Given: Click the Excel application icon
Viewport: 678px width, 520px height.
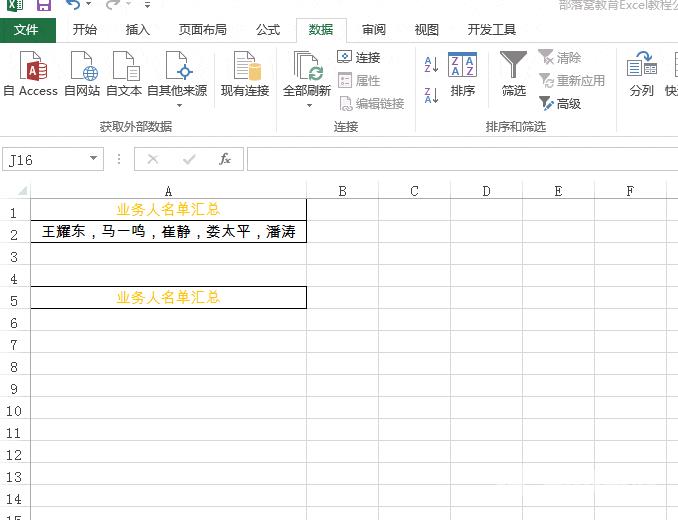Looking at the screenshot, I should pyautogui.click(x=15, y=5).
